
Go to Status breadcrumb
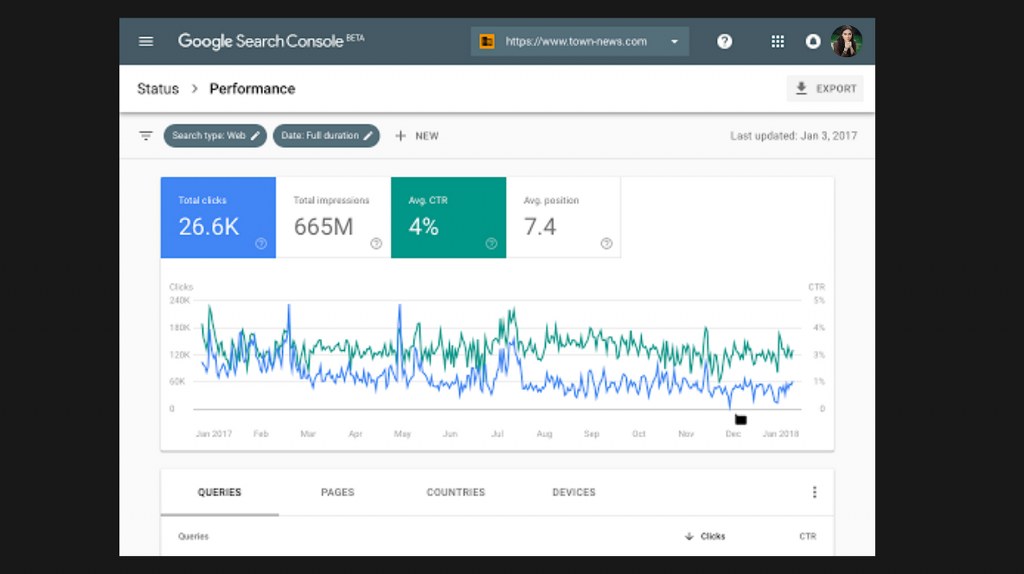coord(158,89)
